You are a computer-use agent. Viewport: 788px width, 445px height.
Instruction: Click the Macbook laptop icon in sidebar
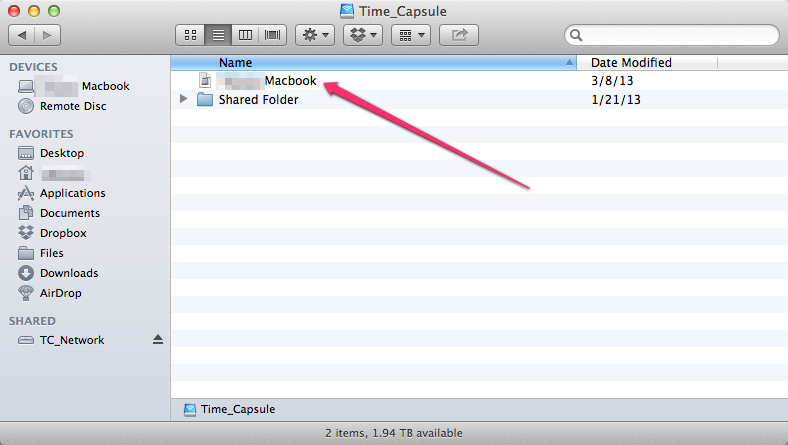pyautogui.click(x=26, y=86)
